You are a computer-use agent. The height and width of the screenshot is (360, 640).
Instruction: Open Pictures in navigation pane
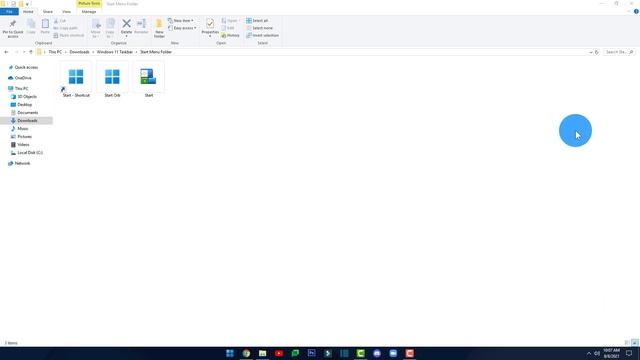pyautogui.click(x=21, y=137)
